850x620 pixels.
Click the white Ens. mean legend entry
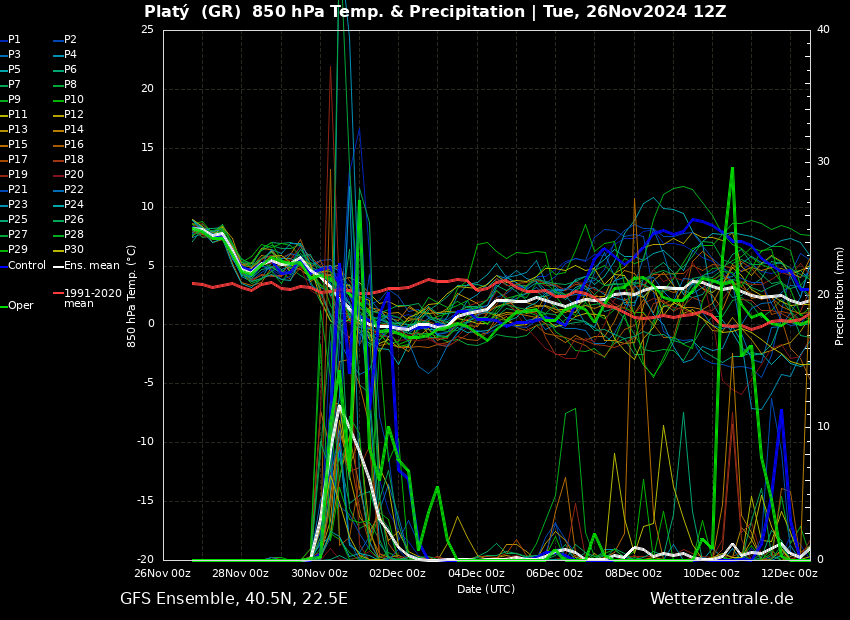91,266
